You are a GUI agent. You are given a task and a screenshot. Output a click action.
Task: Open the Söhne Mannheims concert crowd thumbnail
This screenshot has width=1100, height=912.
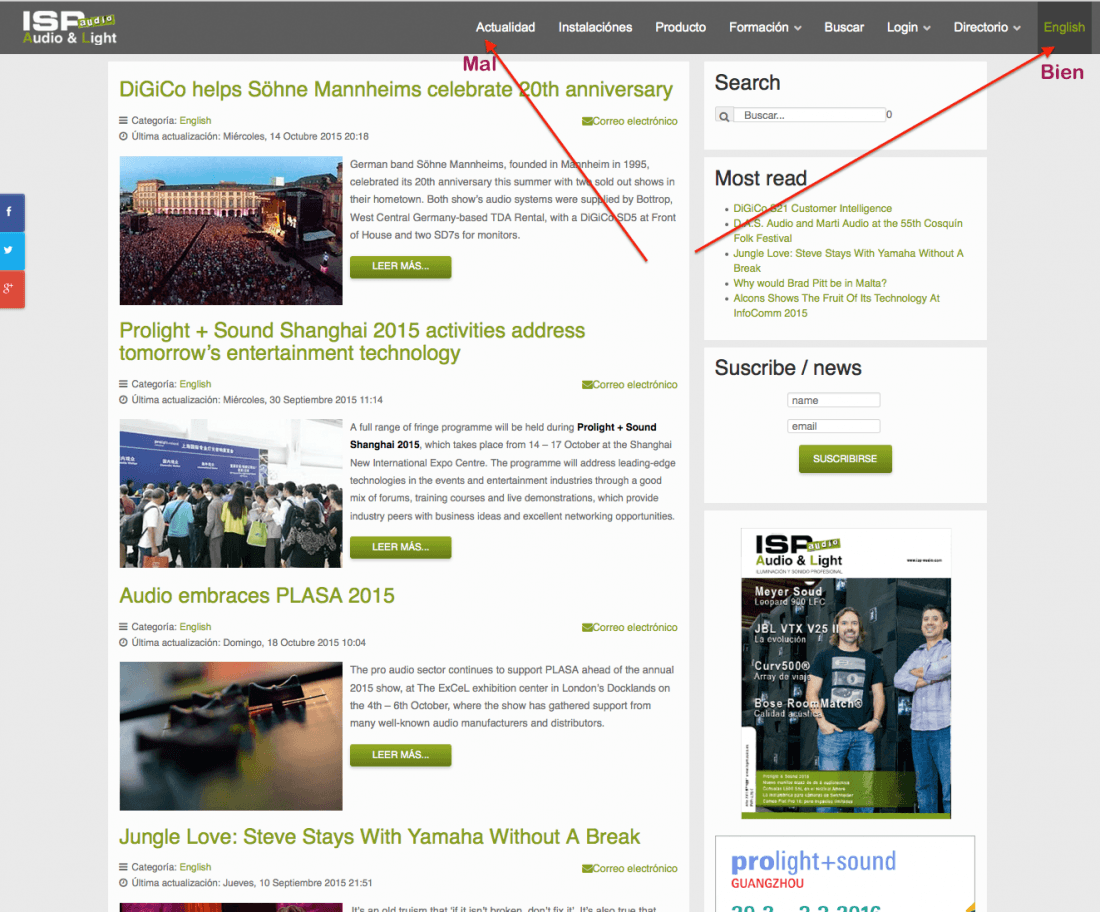point(231,231)
